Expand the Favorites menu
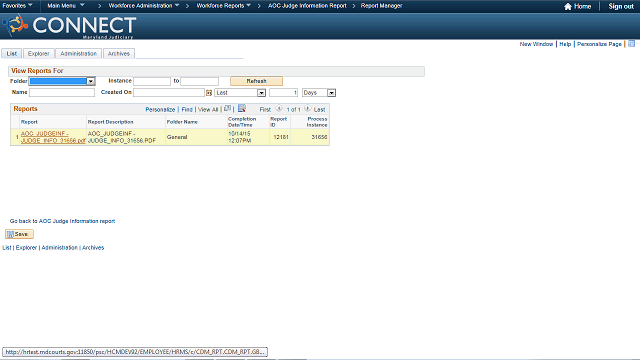 coord(18,6)
